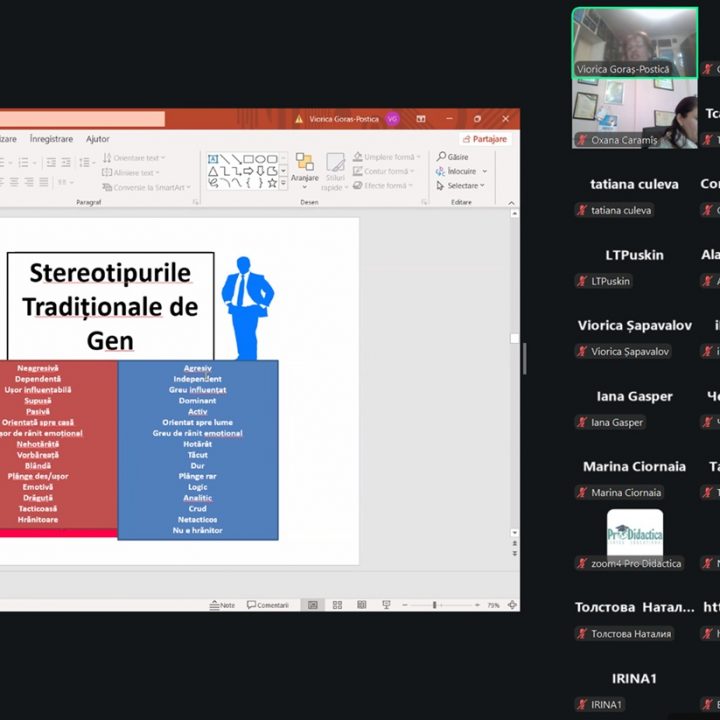The width and height of the screenshot is (720, 720).
Task: Toggle the Note notes pane
Action: point(222,605)
